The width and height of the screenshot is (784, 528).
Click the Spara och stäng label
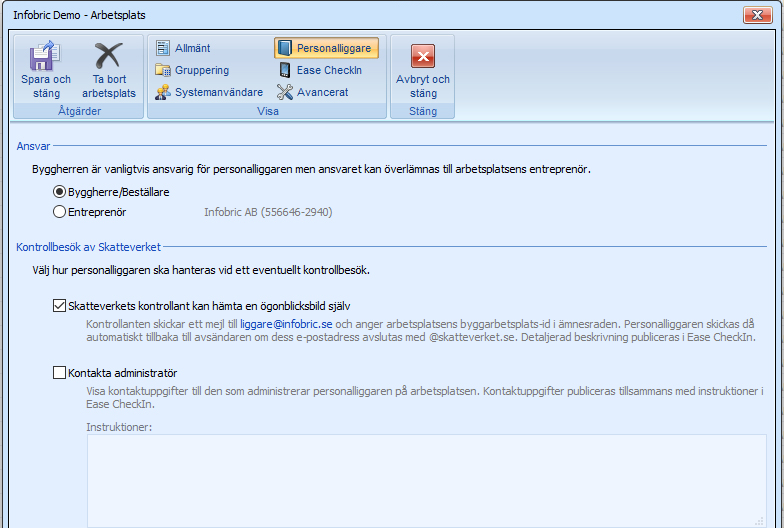pos(46,86)
